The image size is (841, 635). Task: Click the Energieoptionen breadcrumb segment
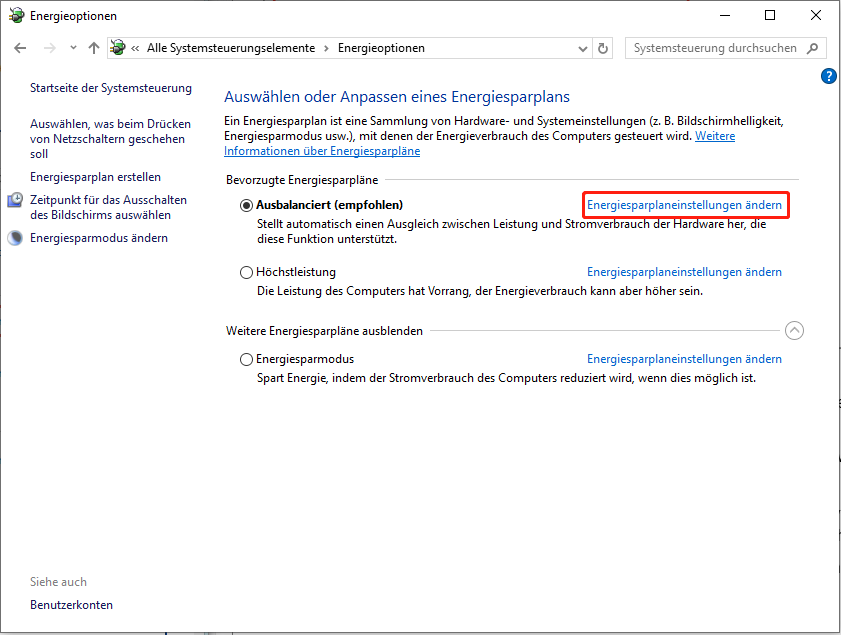point(381,48)
